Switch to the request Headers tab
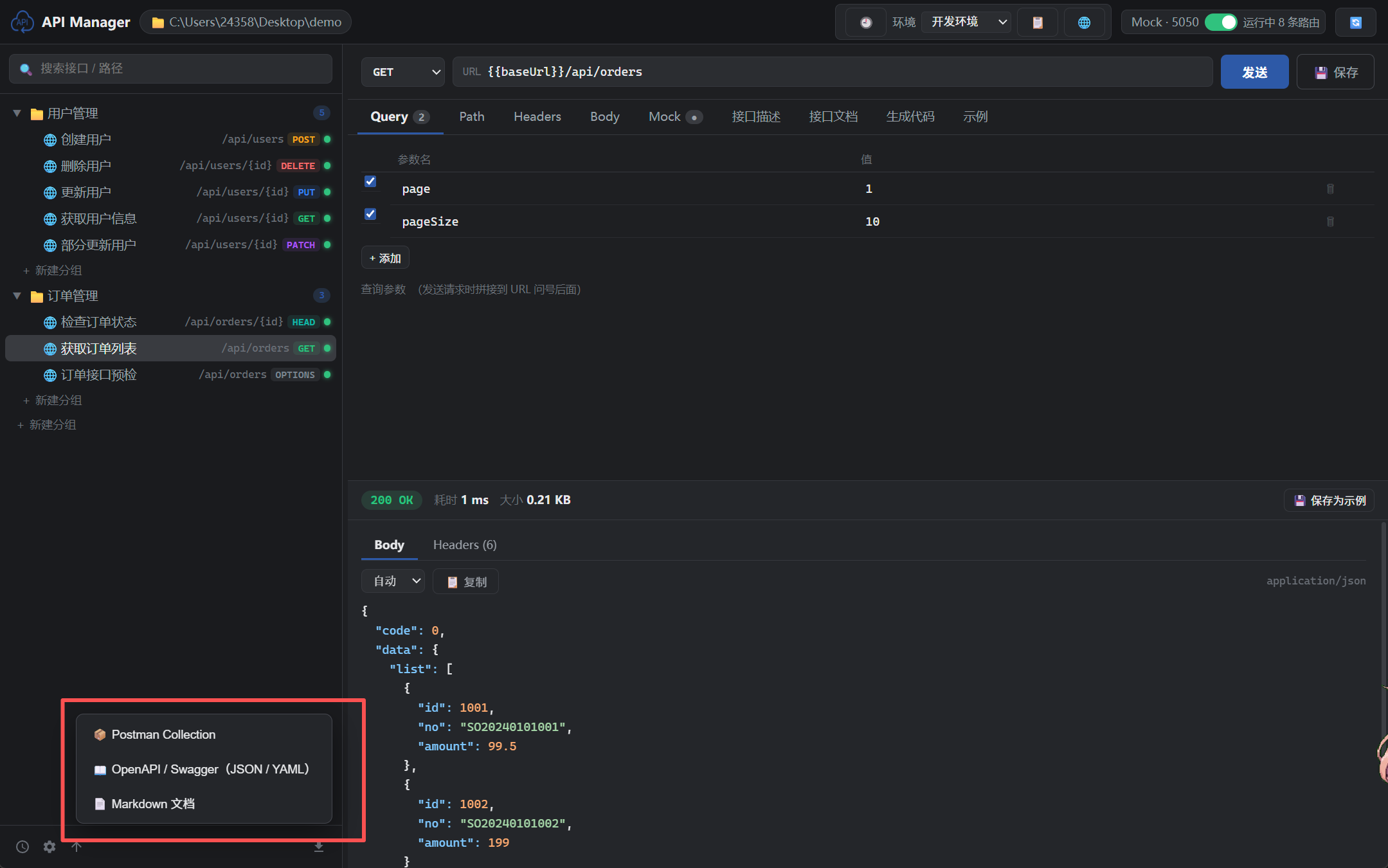 537,116
